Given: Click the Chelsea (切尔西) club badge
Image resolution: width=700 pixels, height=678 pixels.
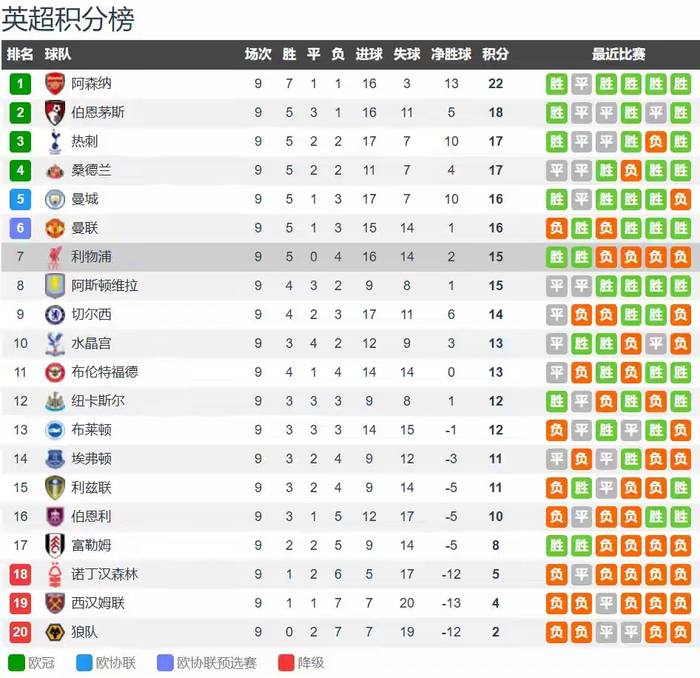Looking at the screenshot, I should point(55,315).
